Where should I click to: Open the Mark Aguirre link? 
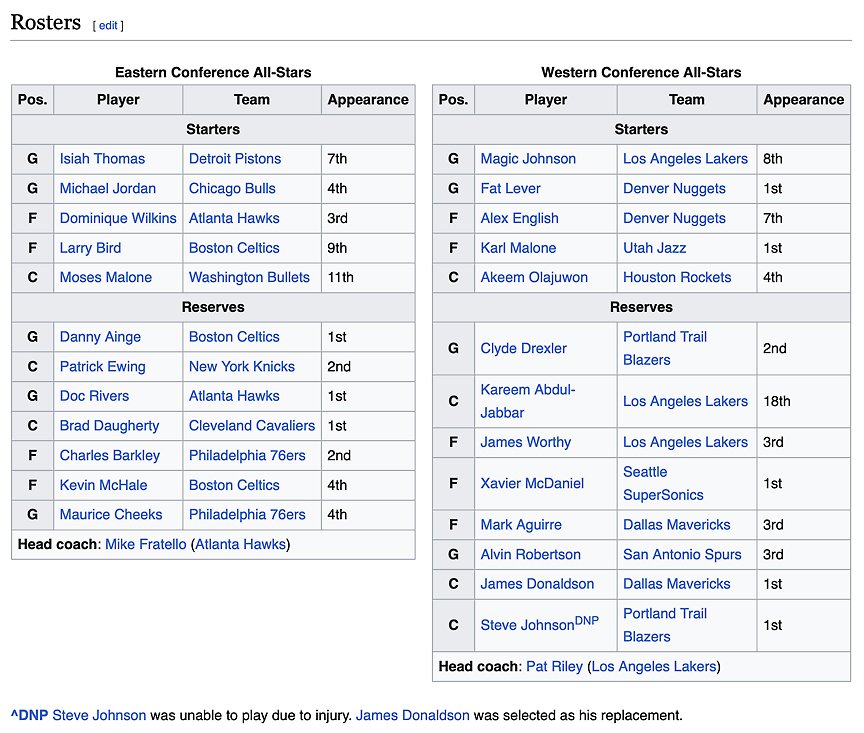(521, 525)
